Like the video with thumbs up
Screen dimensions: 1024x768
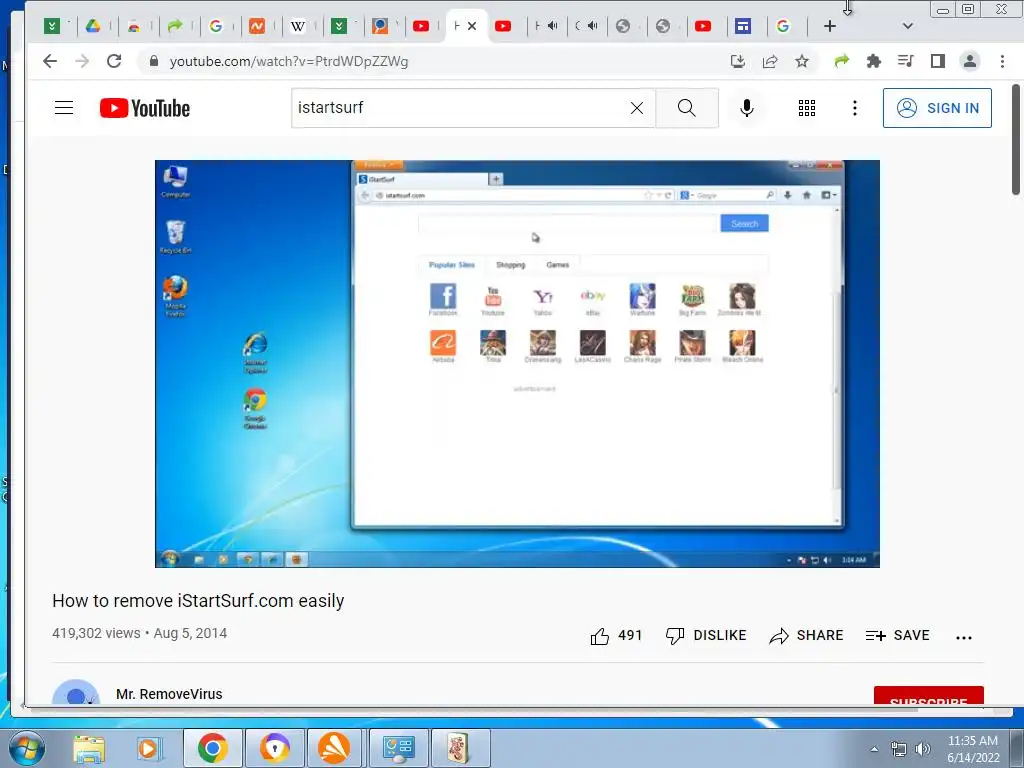[x=616, y=635]
